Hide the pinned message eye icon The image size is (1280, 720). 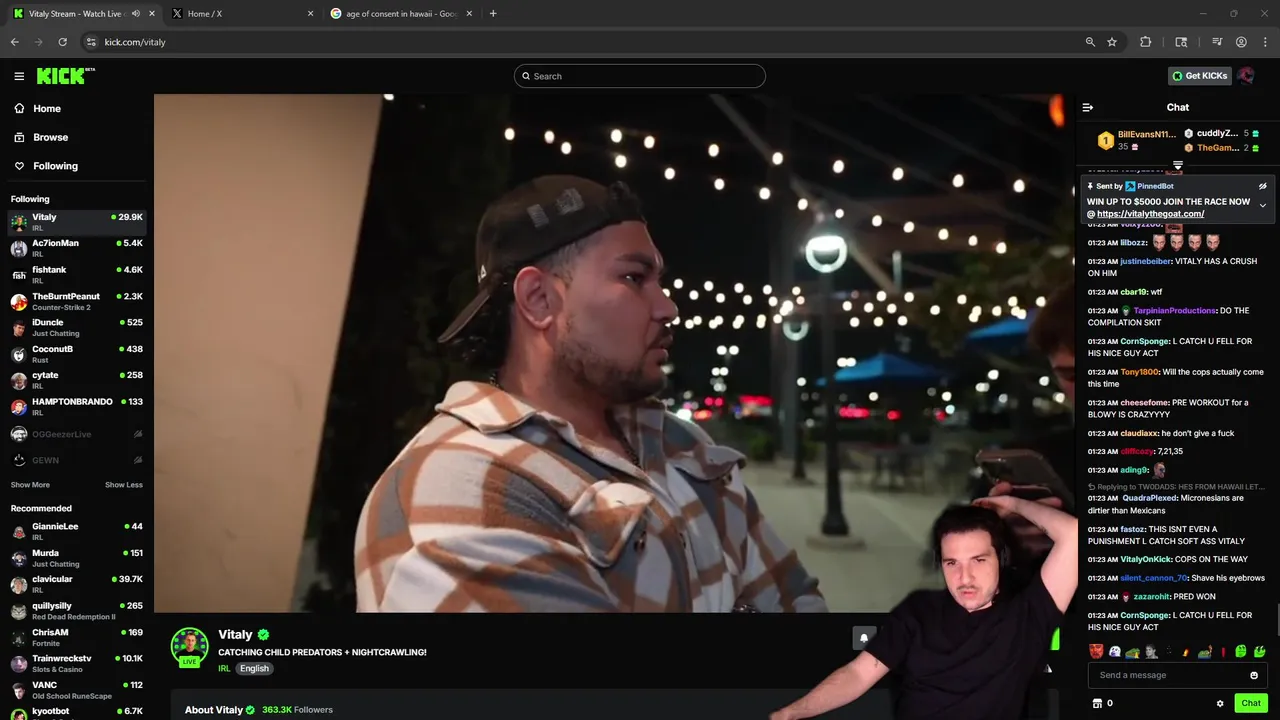point(1262,186)
